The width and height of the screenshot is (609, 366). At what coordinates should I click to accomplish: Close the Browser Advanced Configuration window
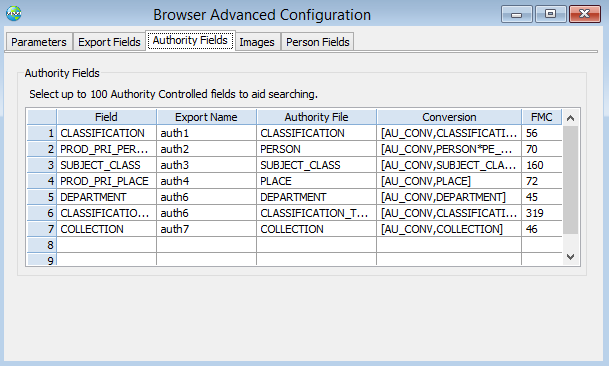tap(585, 14)
